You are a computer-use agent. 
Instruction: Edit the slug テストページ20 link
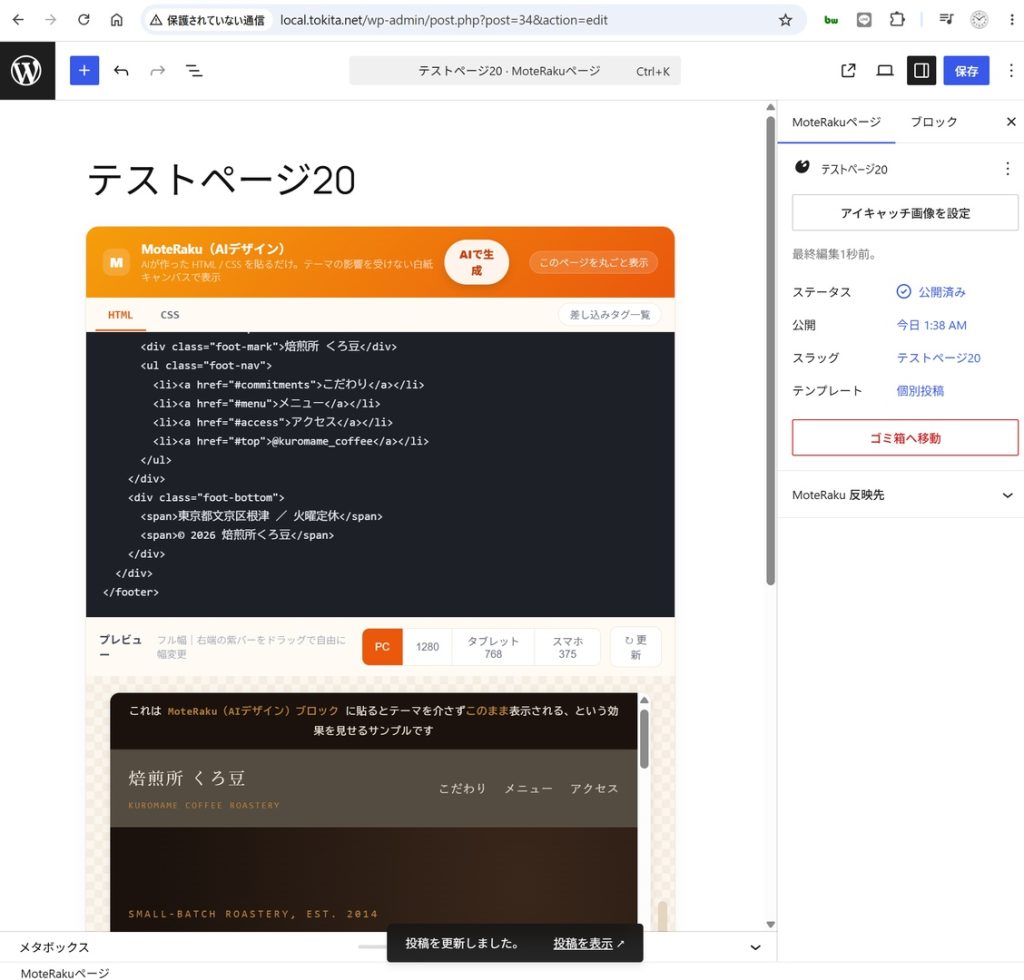[x=938, y=358]
